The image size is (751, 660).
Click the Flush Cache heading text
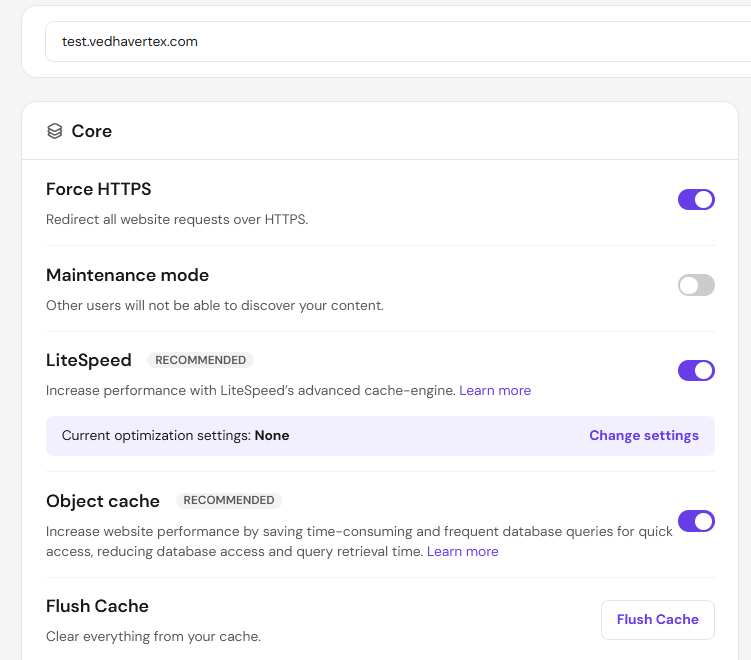tap(97, 606)
